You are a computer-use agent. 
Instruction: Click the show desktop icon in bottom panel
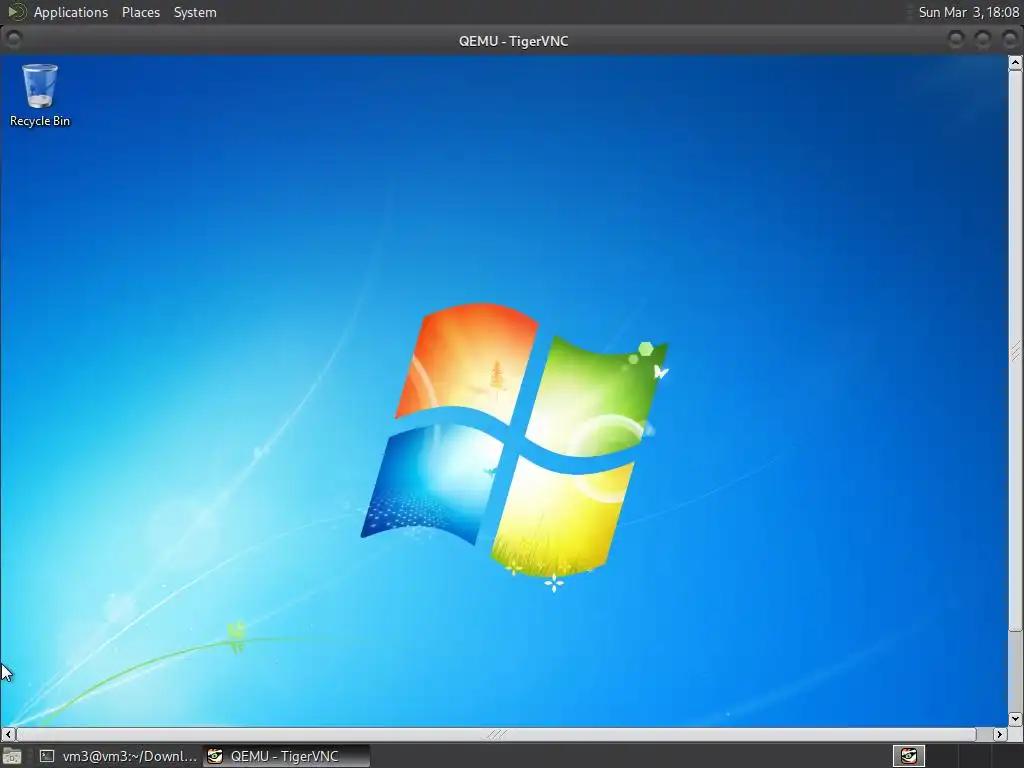coord(12,756)
